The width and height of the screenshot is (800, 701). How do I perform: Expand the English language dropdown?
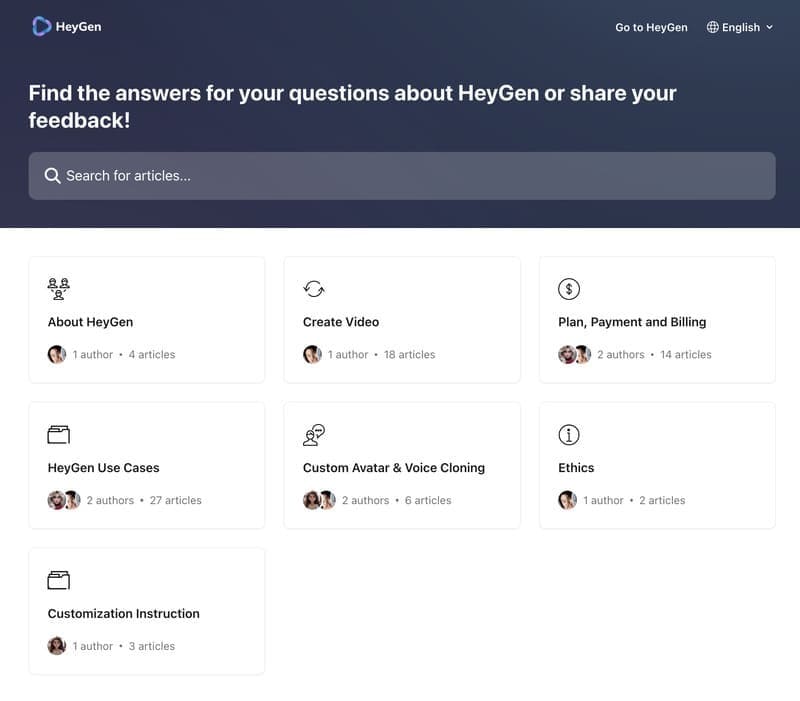(740, 28)
